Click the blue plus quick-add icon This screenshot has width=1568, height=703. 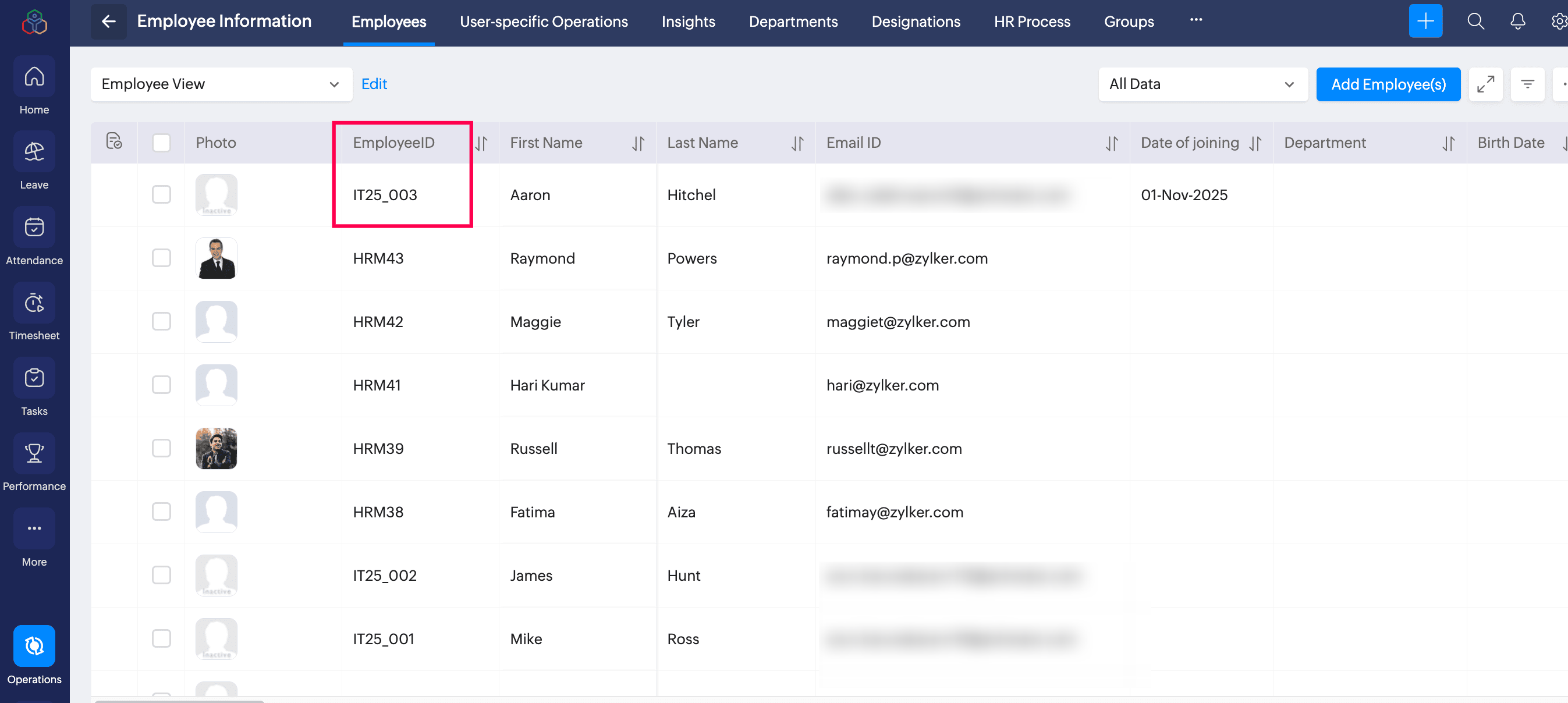(1425, 22)
